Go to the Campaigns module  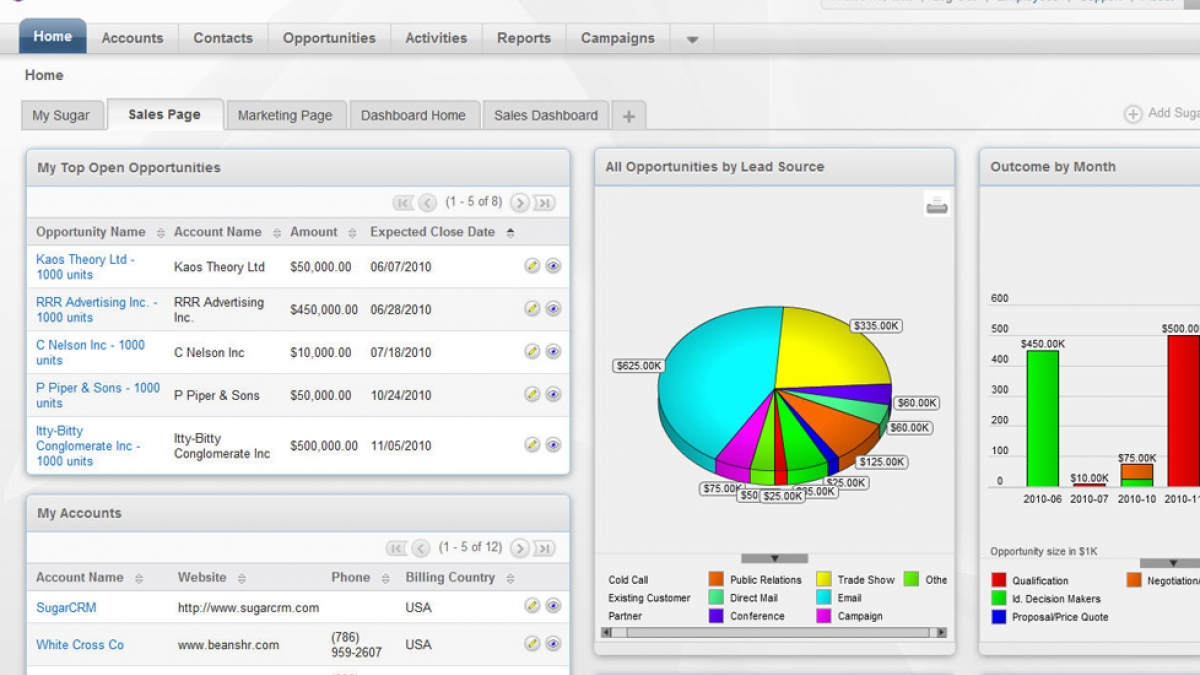(618, 38)
